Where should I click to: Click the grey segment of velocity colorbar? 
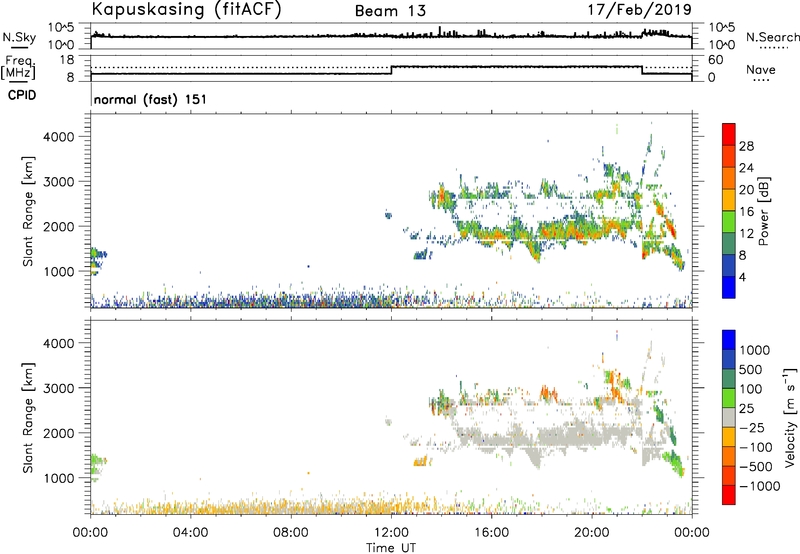[x=729, y=418]
